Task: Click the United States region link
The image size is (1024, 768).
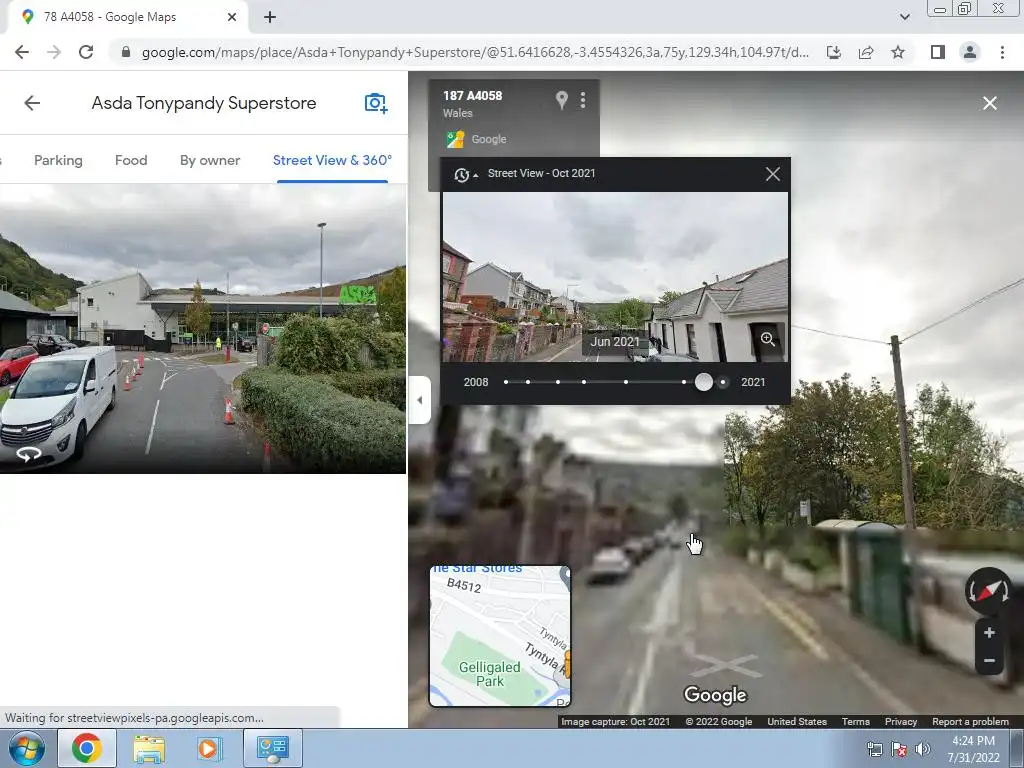Action: [x=797, y=722]
